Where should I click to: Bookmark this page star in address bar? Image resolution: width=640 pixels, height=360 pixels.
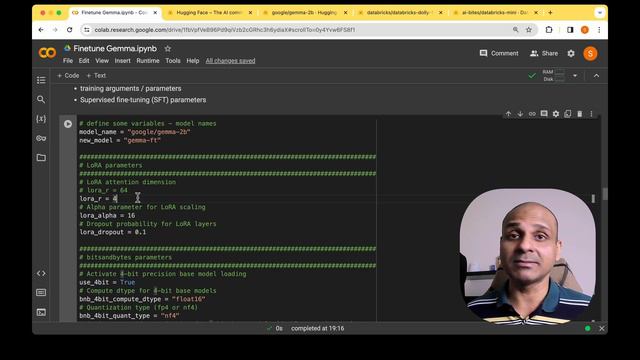(x=529, y=30)
